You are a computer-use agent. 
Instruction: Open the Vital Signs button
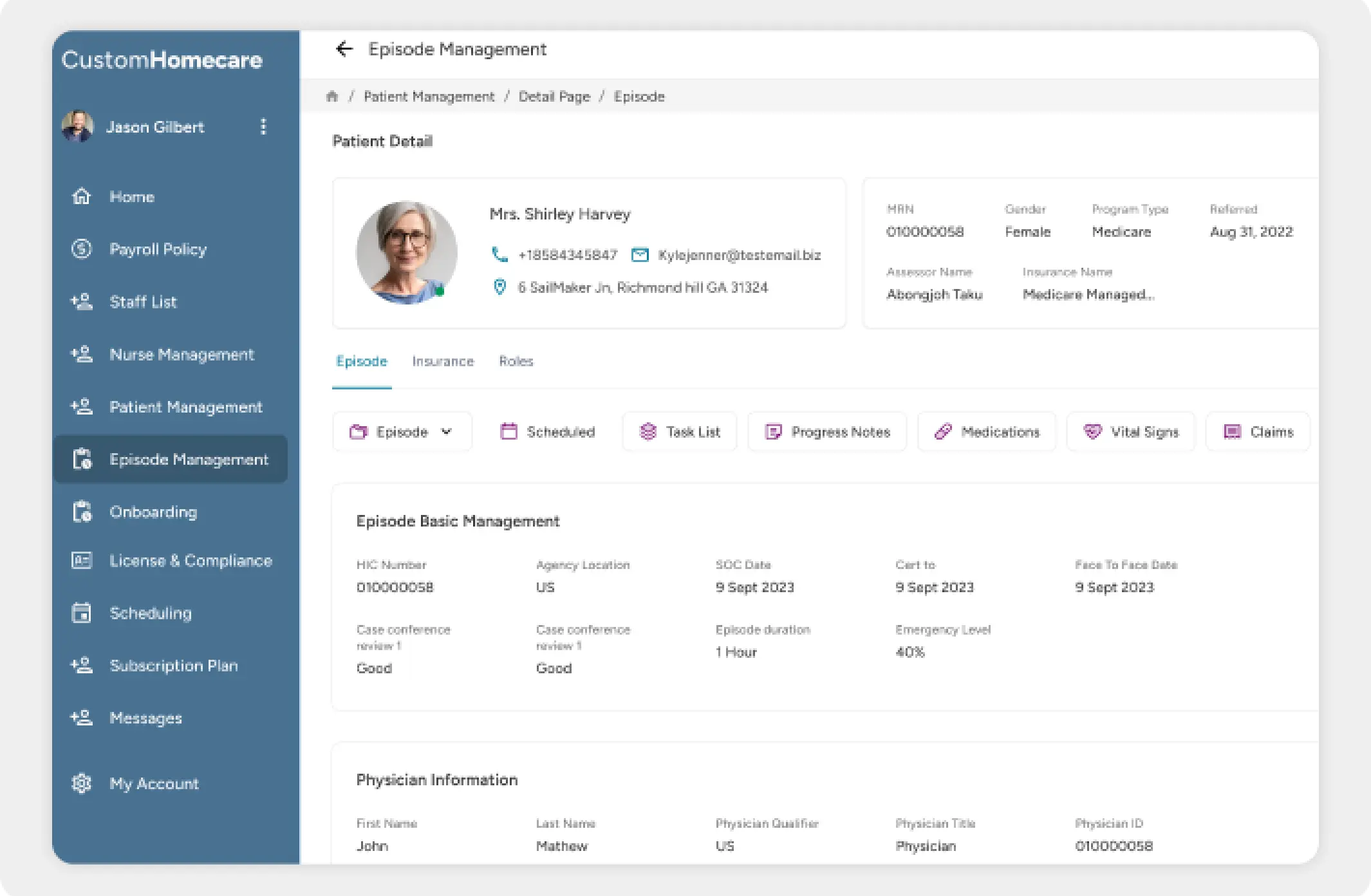tap(1131, 431)
